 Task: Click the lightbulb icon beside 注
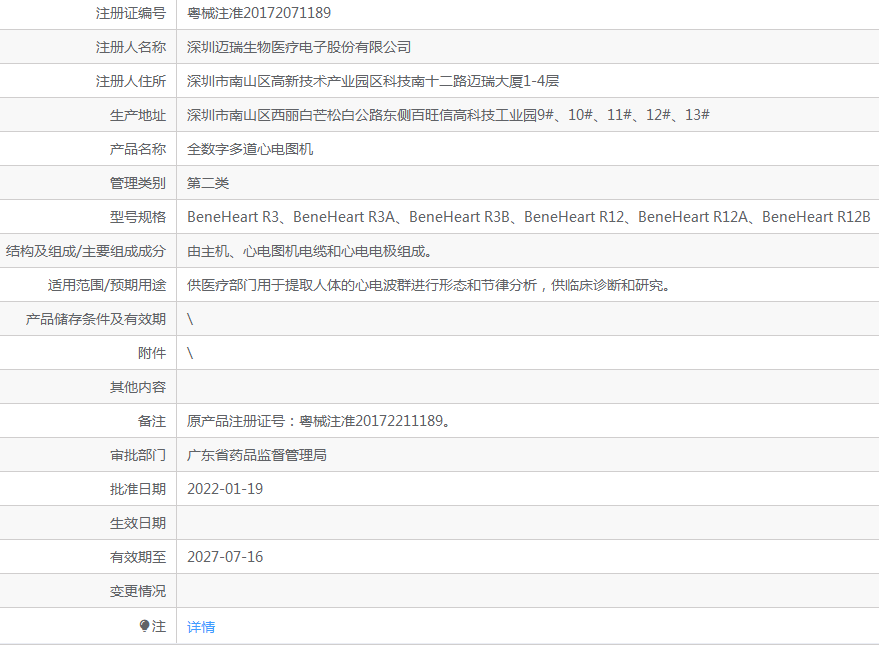click(144, 625)
